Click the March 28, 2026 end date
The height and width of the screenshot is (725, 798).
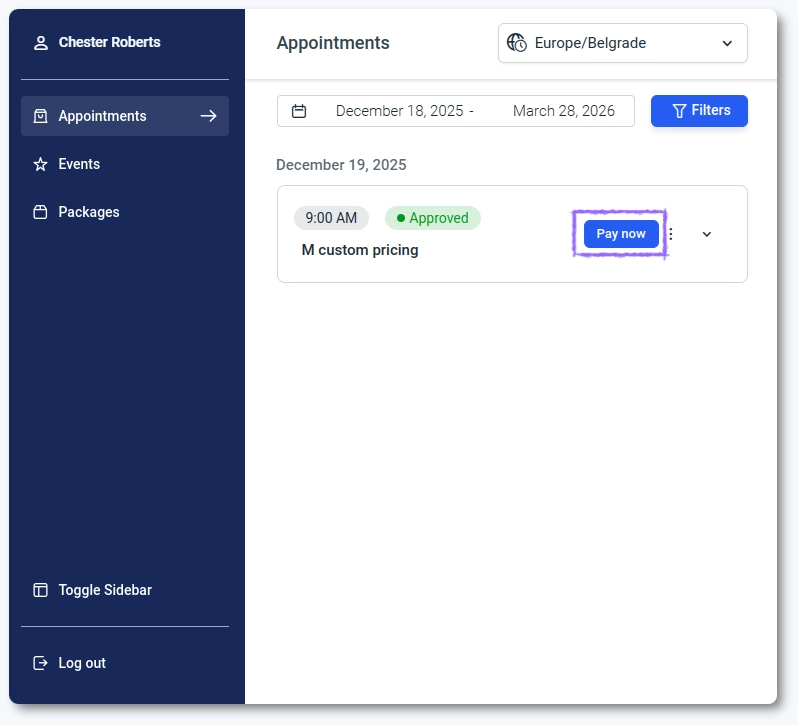563,111
